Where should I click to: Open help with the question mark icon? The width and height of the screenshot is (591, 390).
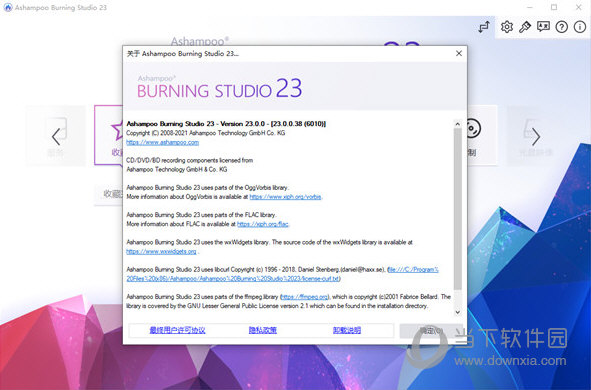[562, 27]
